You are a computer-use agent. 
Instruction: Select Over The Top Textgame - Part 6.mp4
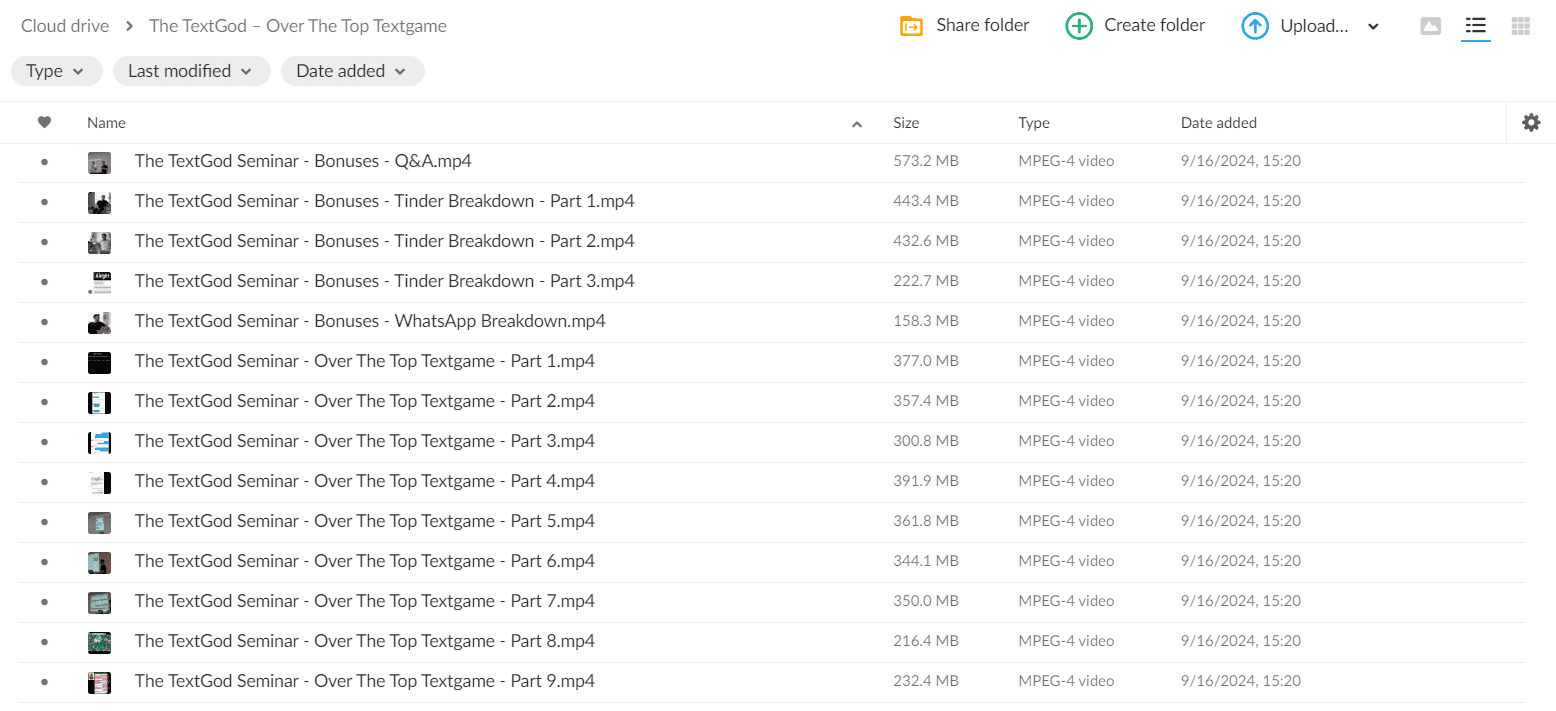(365, 561)
